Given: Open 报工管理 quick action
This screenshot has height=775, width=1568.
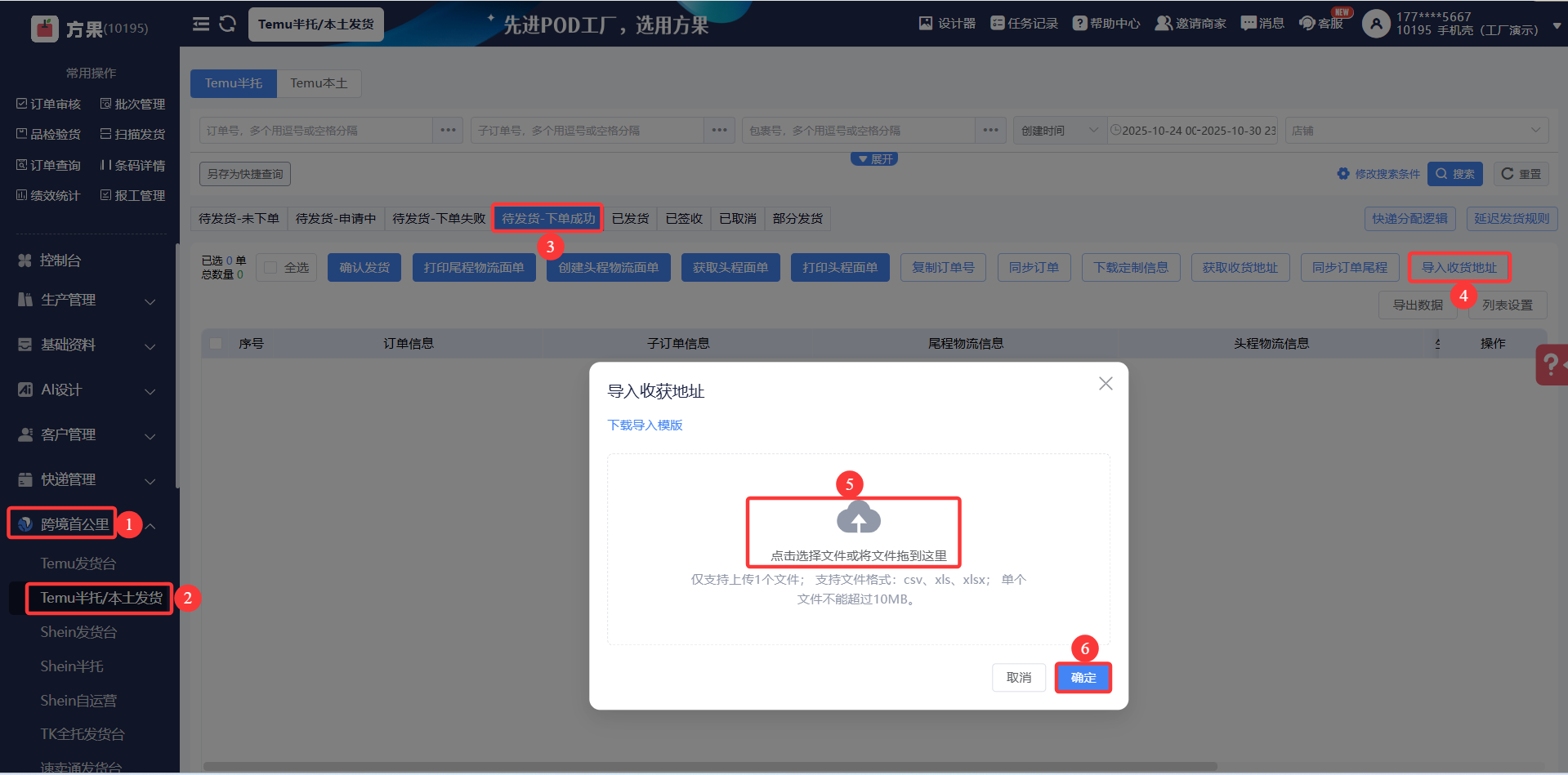Looking at the screenshot, I should 132,195.
